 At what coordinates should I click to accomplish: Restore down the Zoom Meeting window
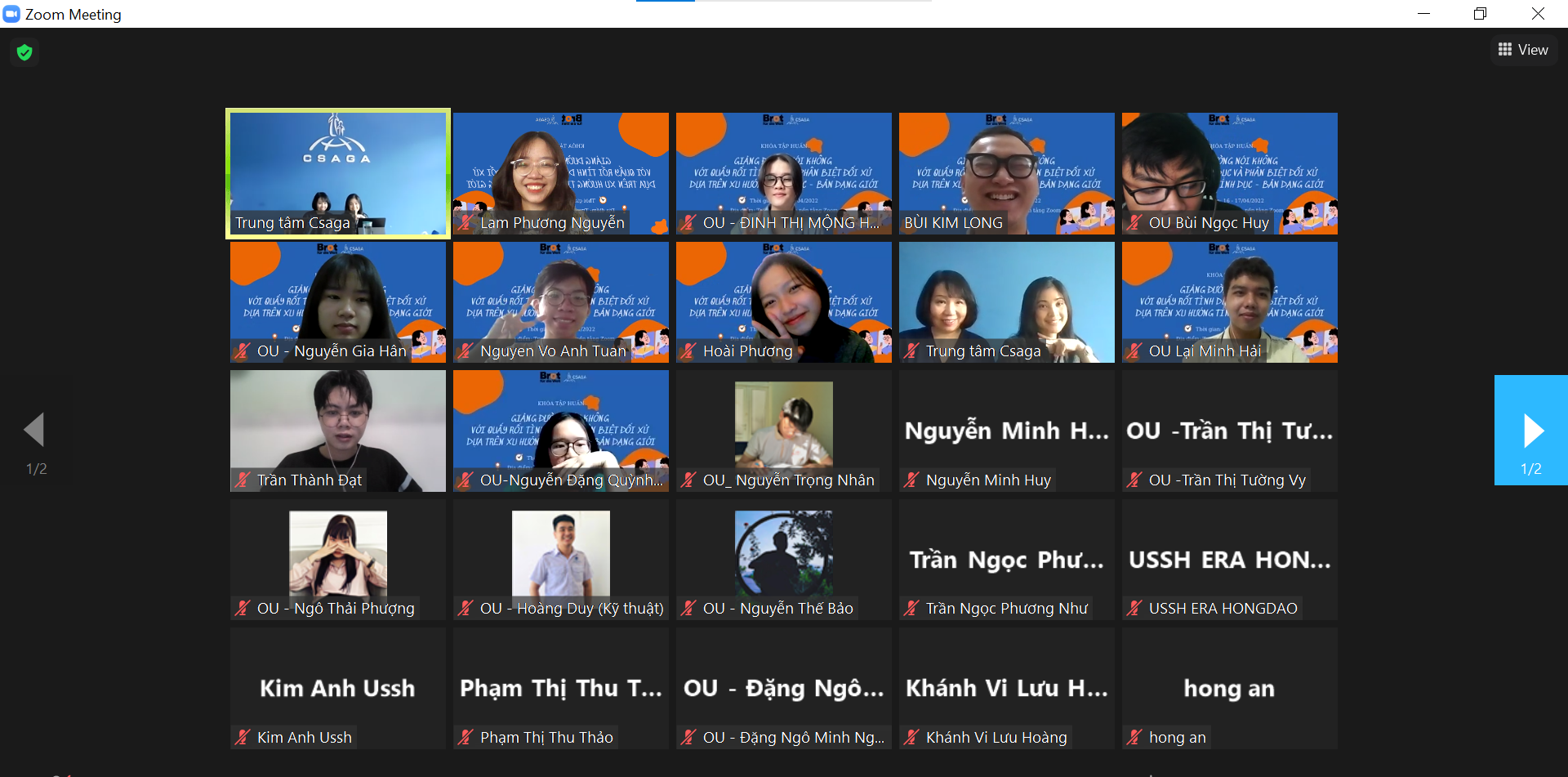click(1480, 14)
